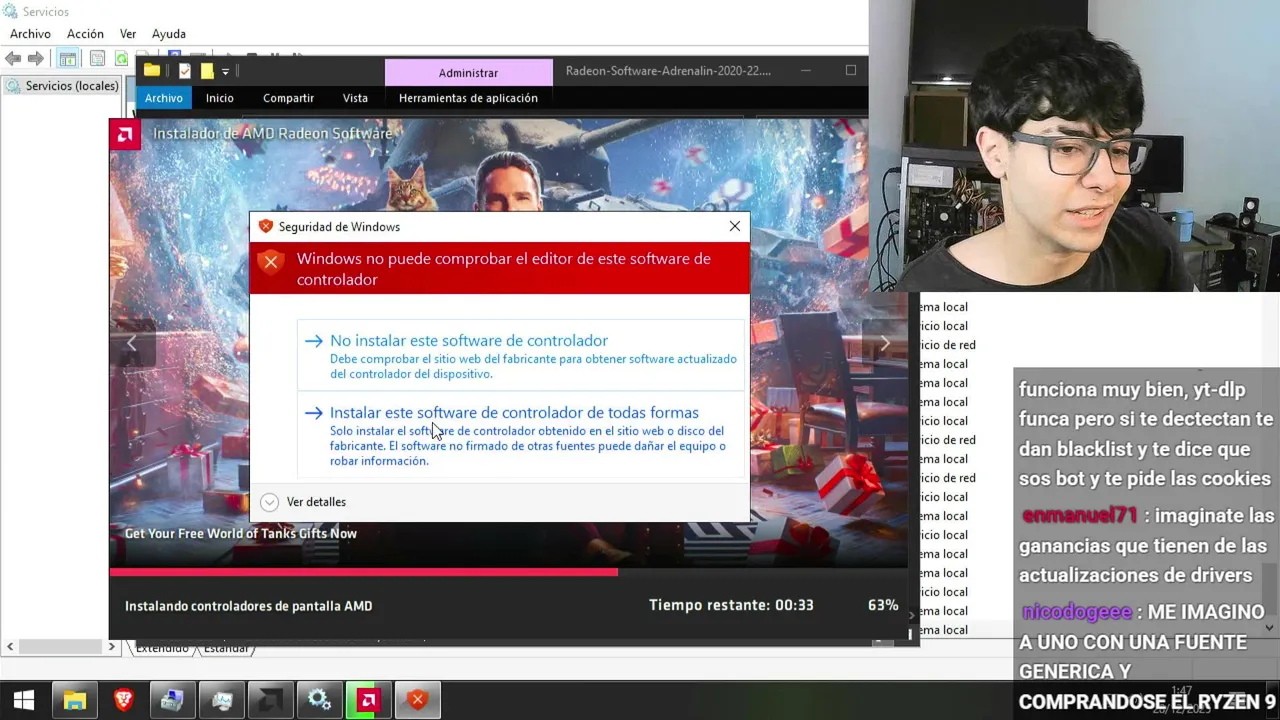The height and width of the screenshot is (720, 1280).
Task: Maximize the Radeon-Software-Adrenalin Explorer window
Action: coord(851,71)
